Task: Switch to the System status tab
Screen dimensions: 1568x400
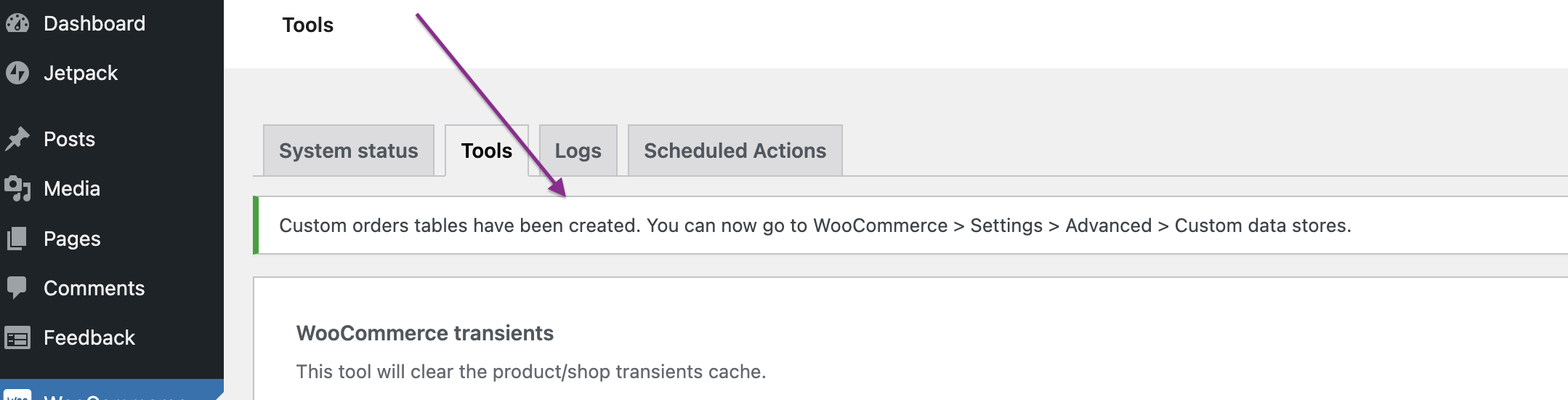Action: coord(349,151)
